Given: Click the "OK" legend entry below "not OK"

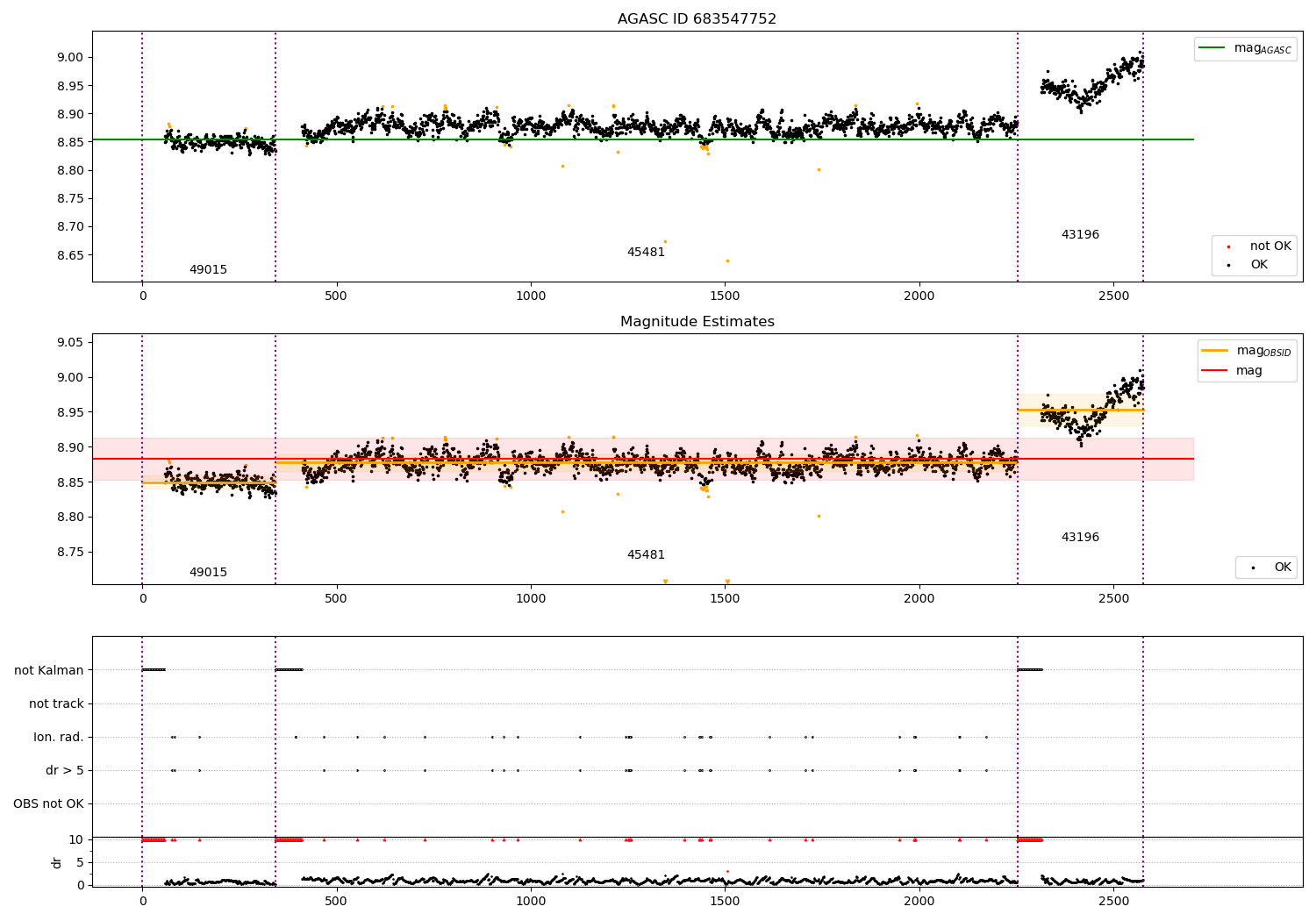Looking at the screenshot, I should (1259, 265).
